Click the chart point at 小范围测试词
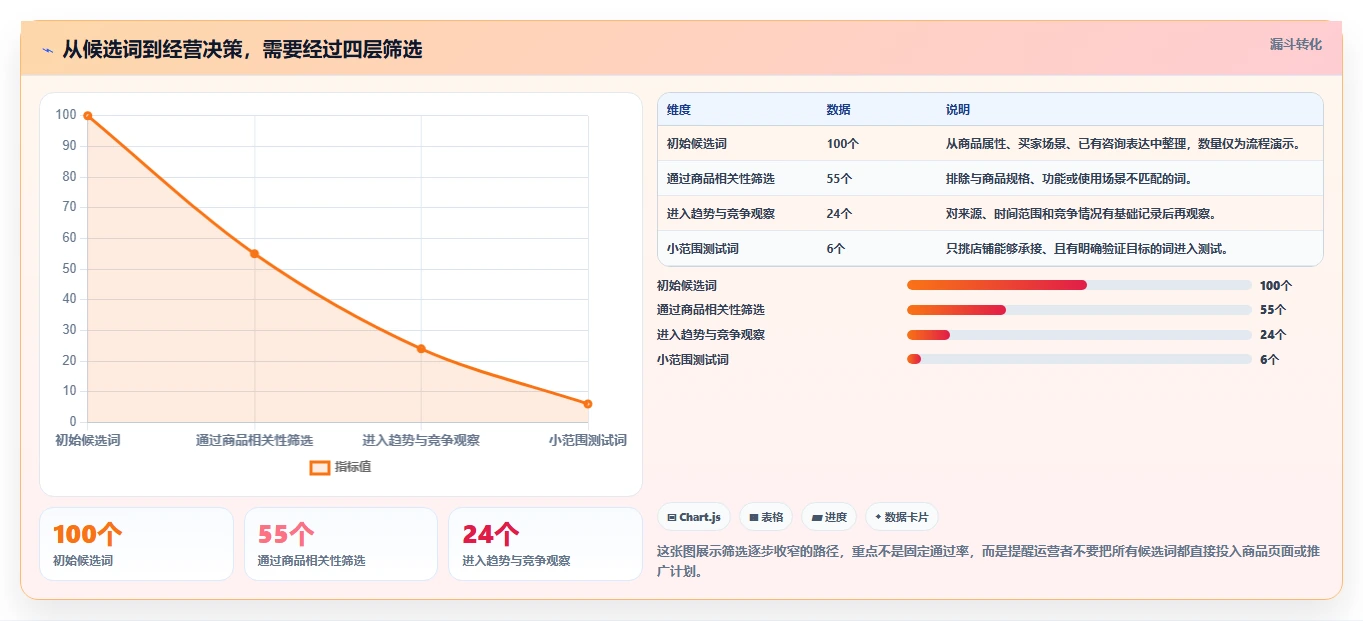 [588, 404]
